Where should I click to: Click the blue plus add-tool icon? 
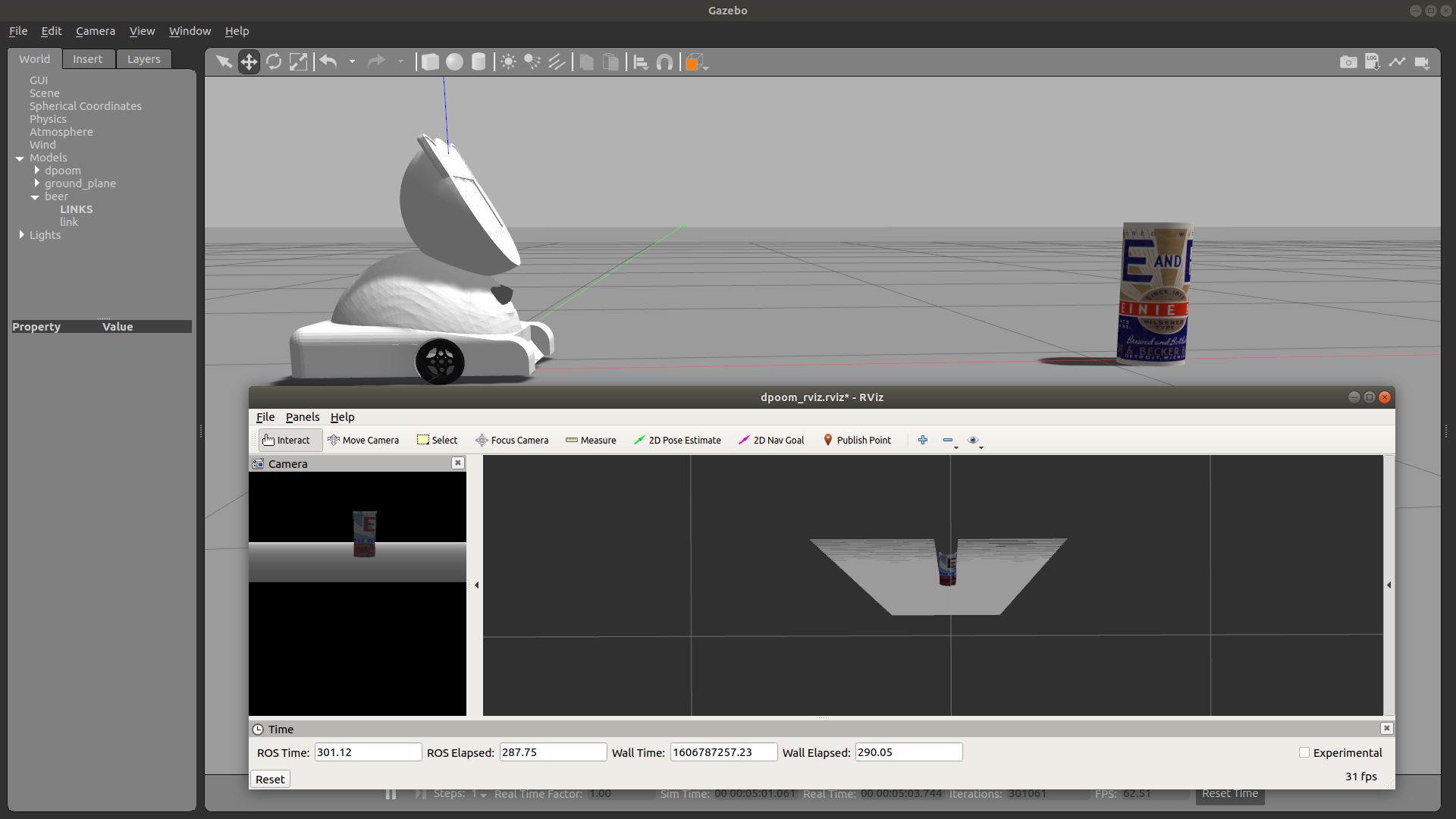pos(923,440)
